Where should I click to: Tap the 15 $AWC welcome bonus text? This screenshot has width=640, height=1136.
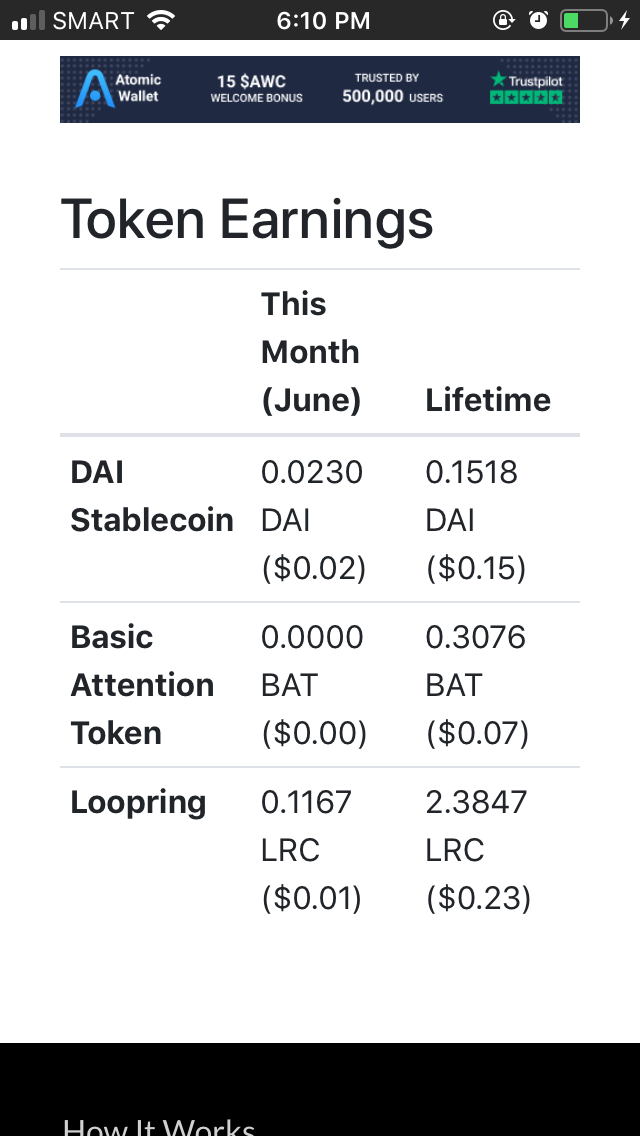pyautogui.click(x=257, y=89)
